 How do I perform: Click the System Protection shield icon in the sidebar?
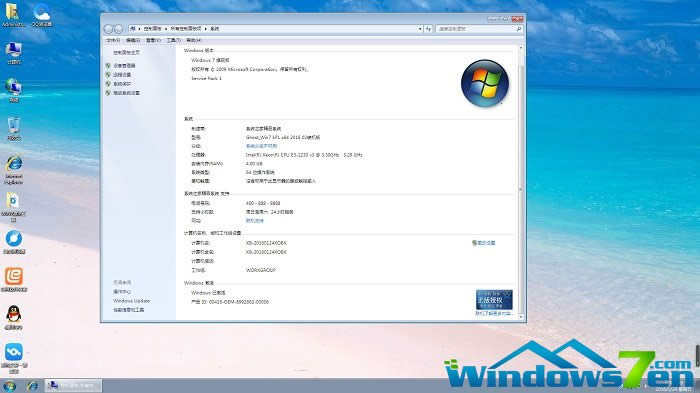coord(108,84)
